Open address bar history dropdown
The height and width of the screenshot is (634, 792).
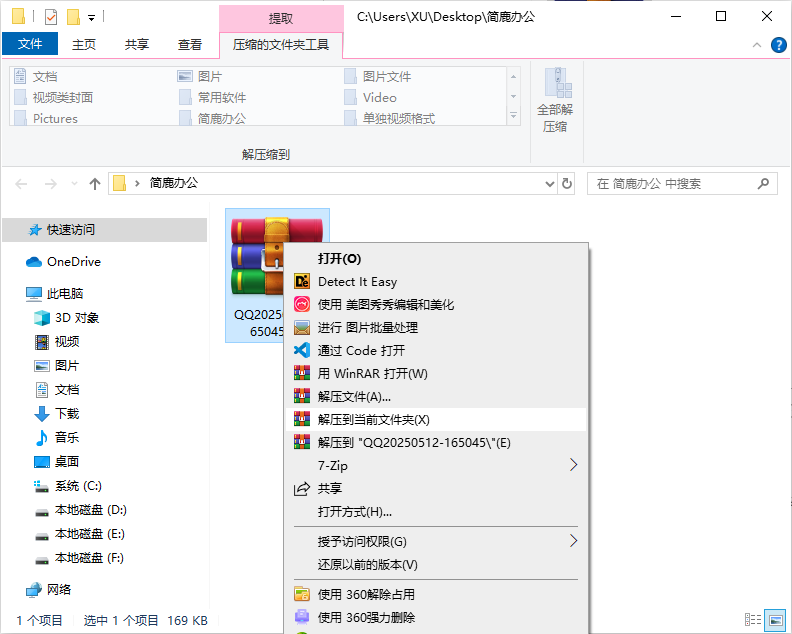[550, 184]
